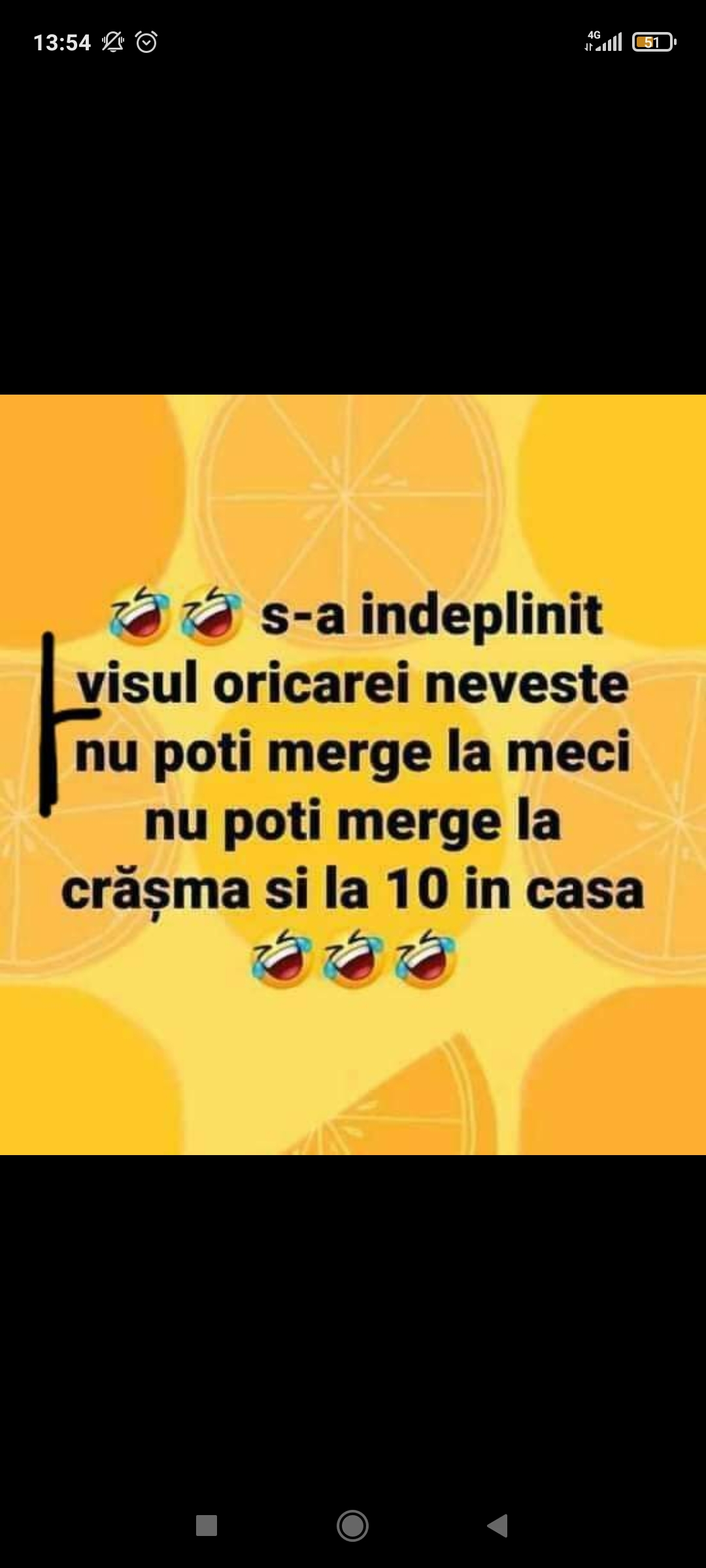Tap the line "visul oricarei neveste"
Image resolution: width=706 pixels, height=1568 pixels.
click(x=352, y=684)
